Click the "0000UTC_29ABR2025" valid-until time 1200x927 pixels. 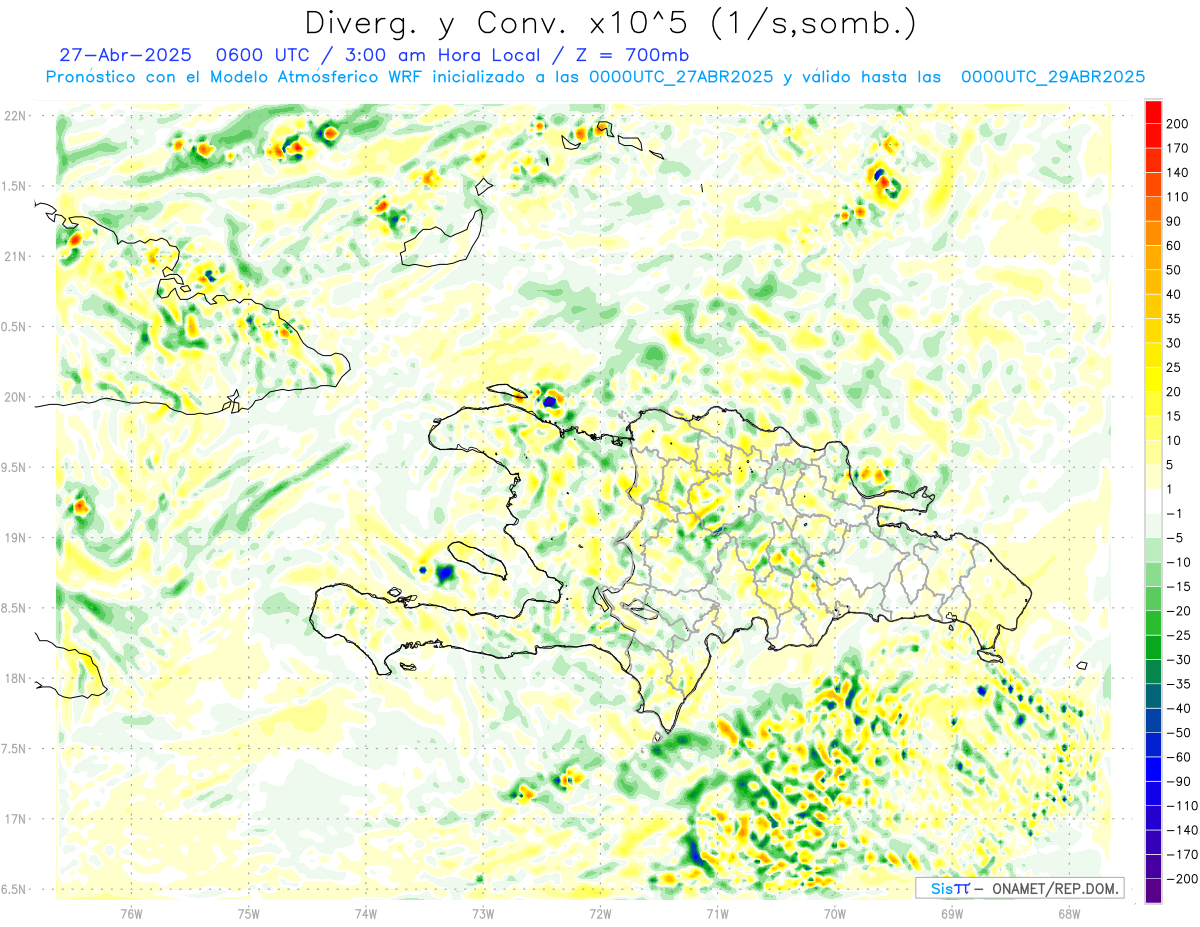coord(1052,77)
